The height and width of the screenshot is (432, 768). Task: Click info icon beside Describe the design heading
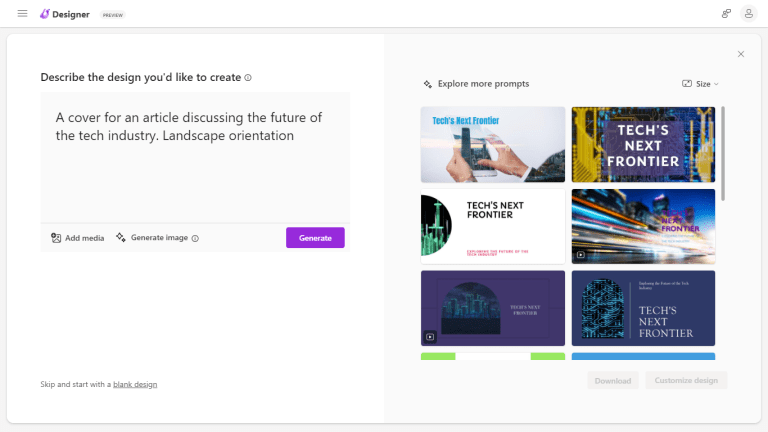248,77
